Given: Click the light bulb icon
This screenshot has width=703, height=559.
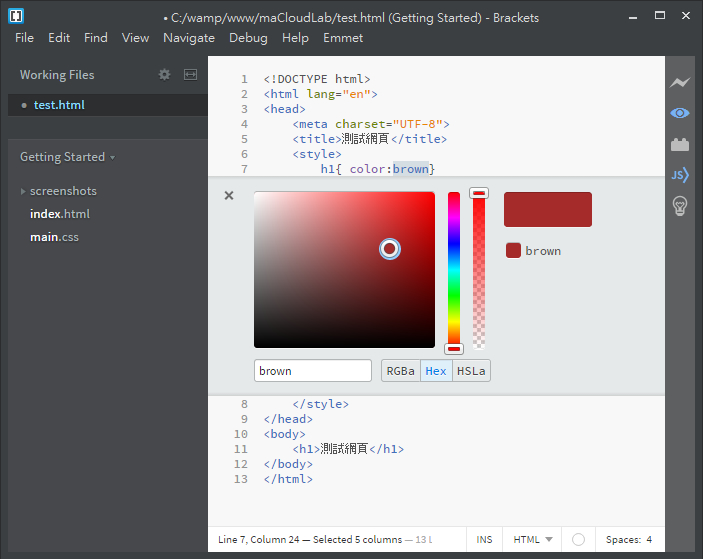Looking at the screenshot, I should tap(680, 206).
